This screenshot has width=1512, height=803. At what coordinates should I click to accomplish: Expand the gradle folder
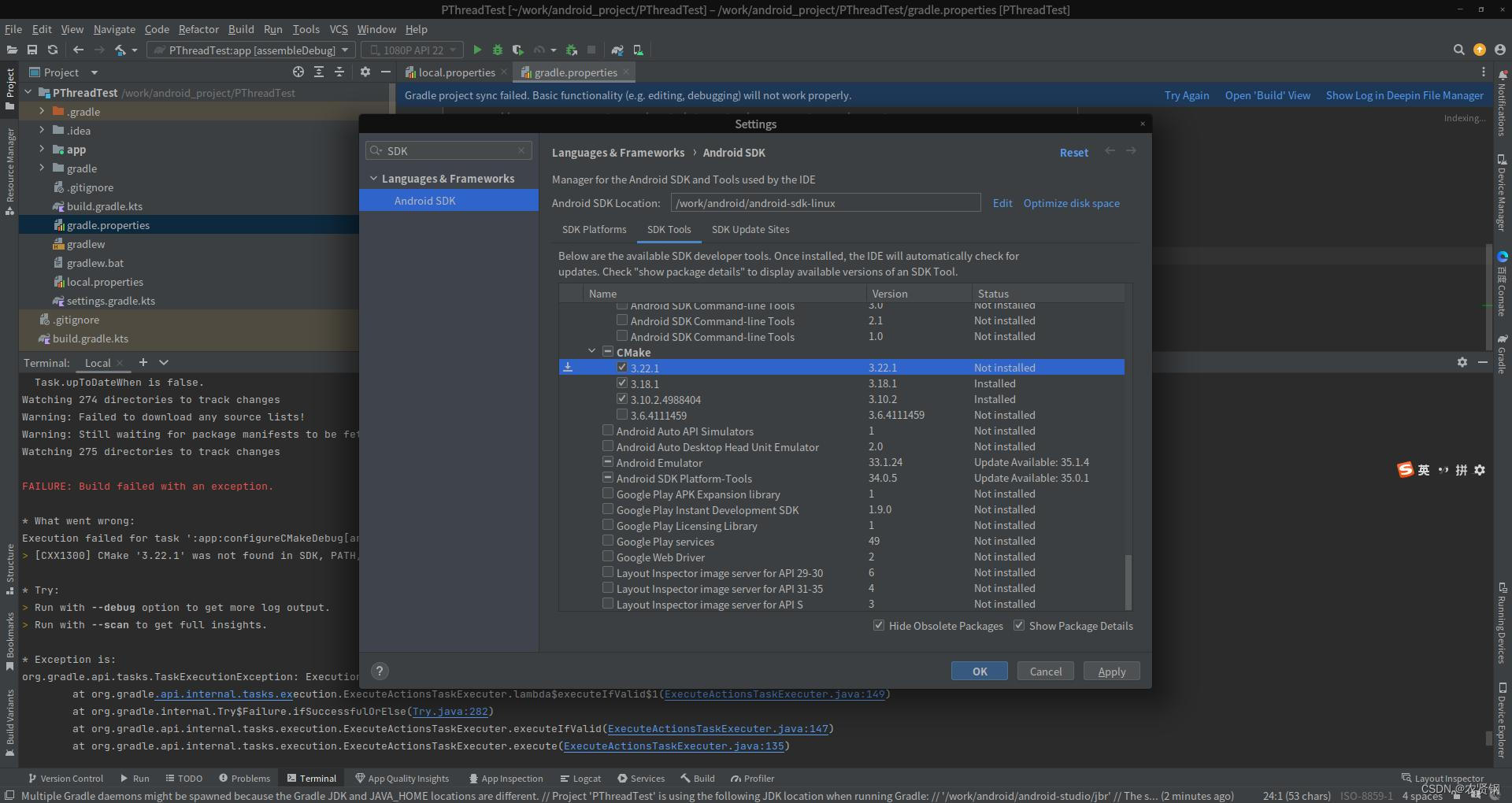[42, 168]
